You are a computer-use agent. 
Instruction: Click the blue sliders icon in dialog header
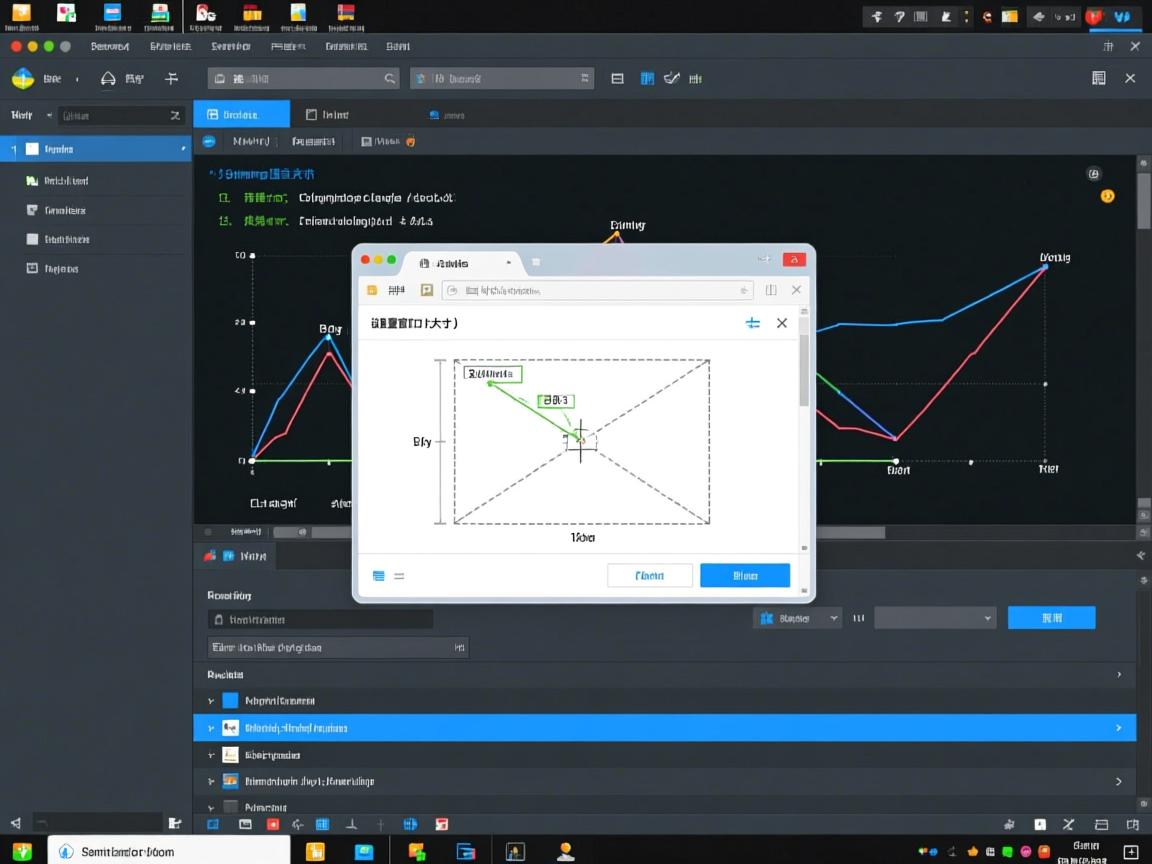pos(753,323)
